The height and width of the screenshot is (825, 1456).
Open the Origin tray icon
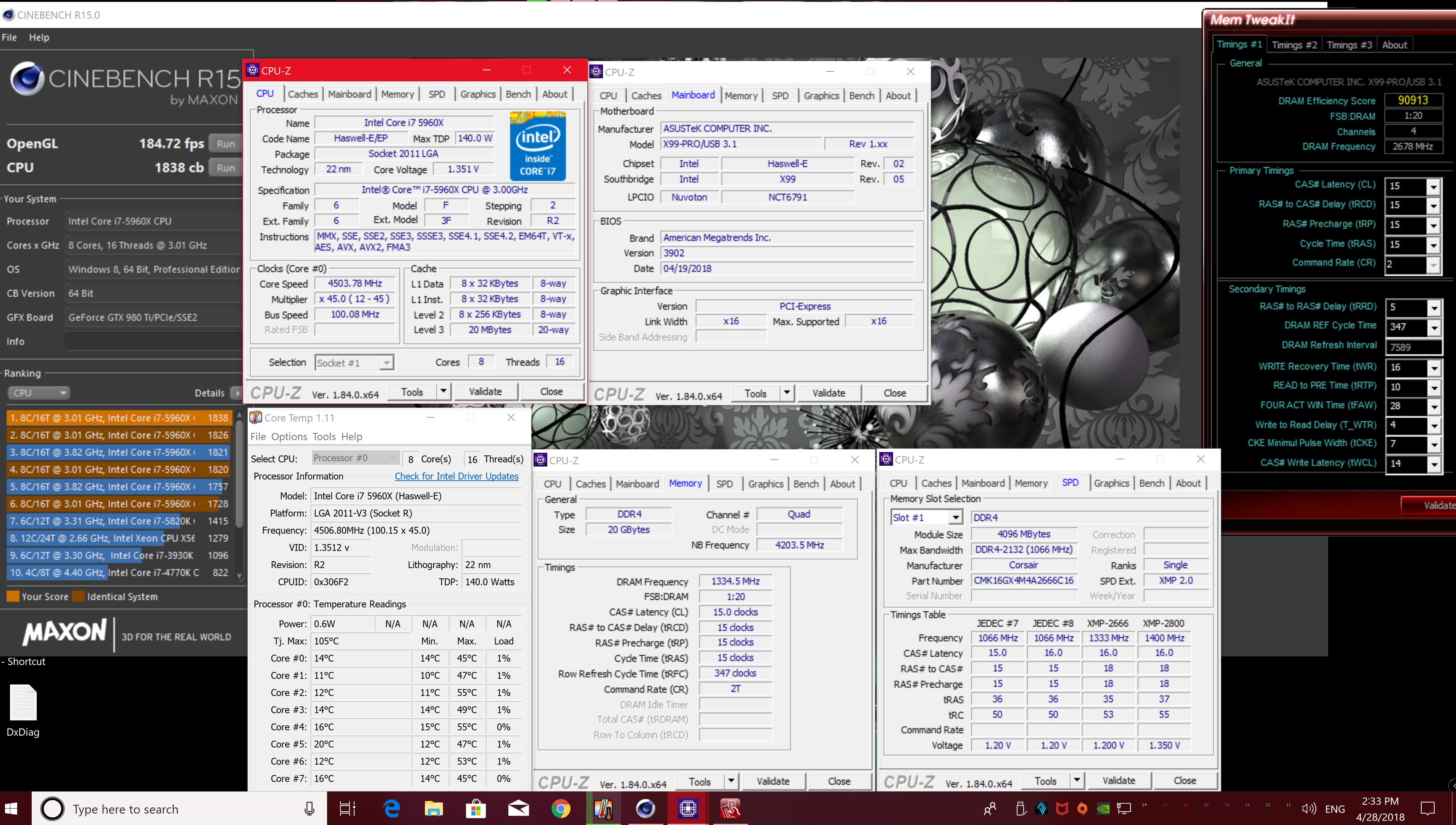tap(1082, 809)
